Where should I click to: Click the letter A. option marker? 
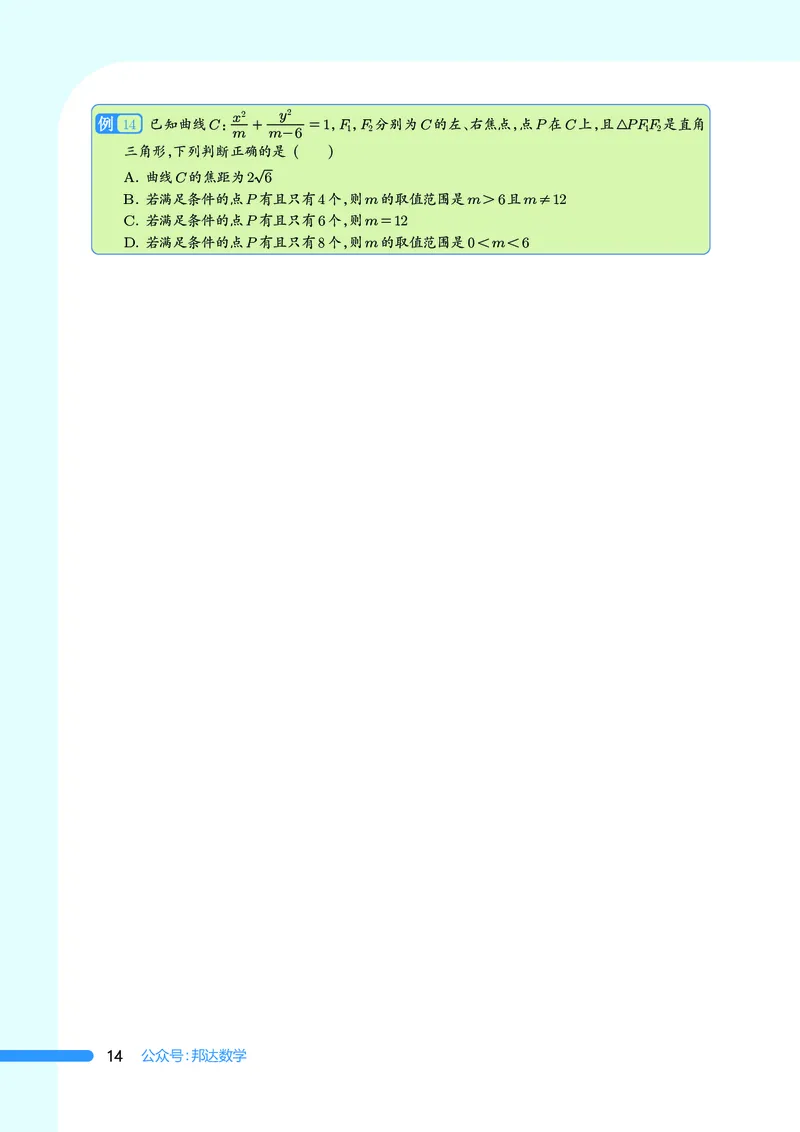(131, 178)
